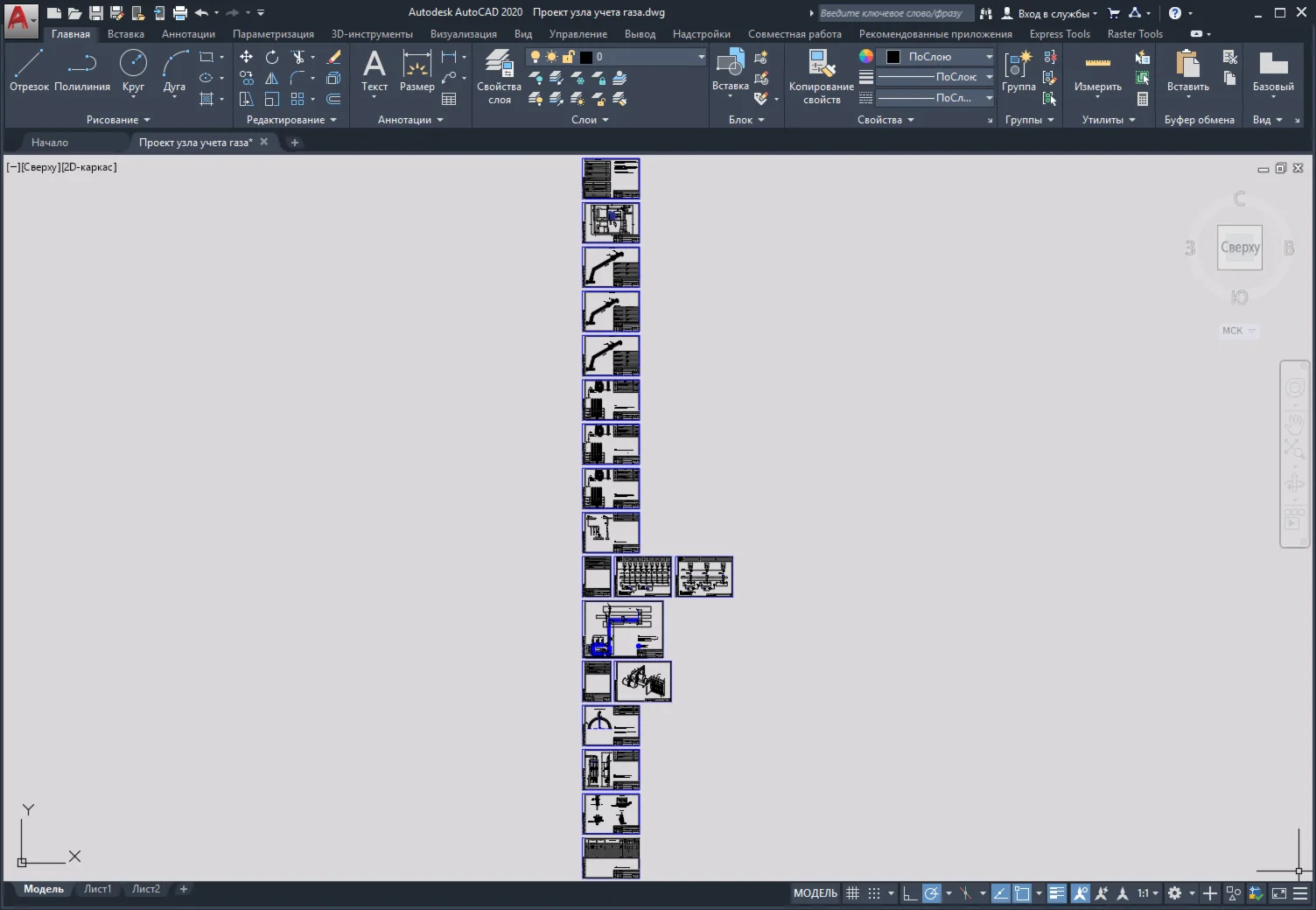
Task: Toggle isometric drafting in status bar
Action: pos(965,893)
